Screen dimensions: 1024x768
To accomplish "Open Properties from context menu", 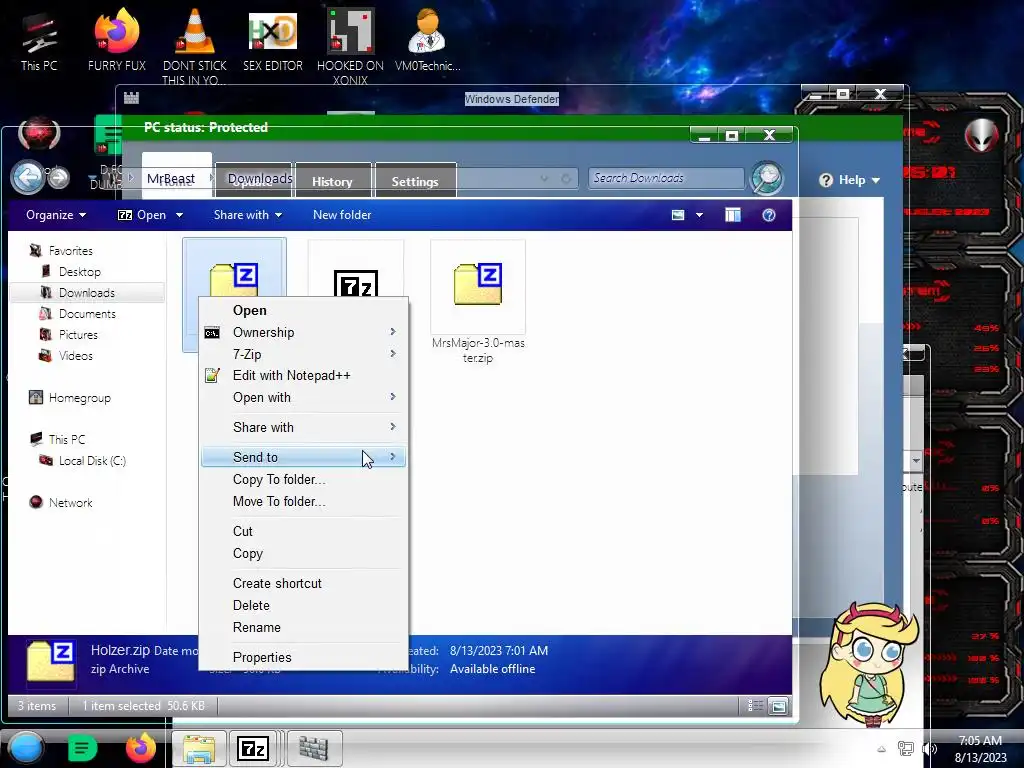I will tap(304, 657).
